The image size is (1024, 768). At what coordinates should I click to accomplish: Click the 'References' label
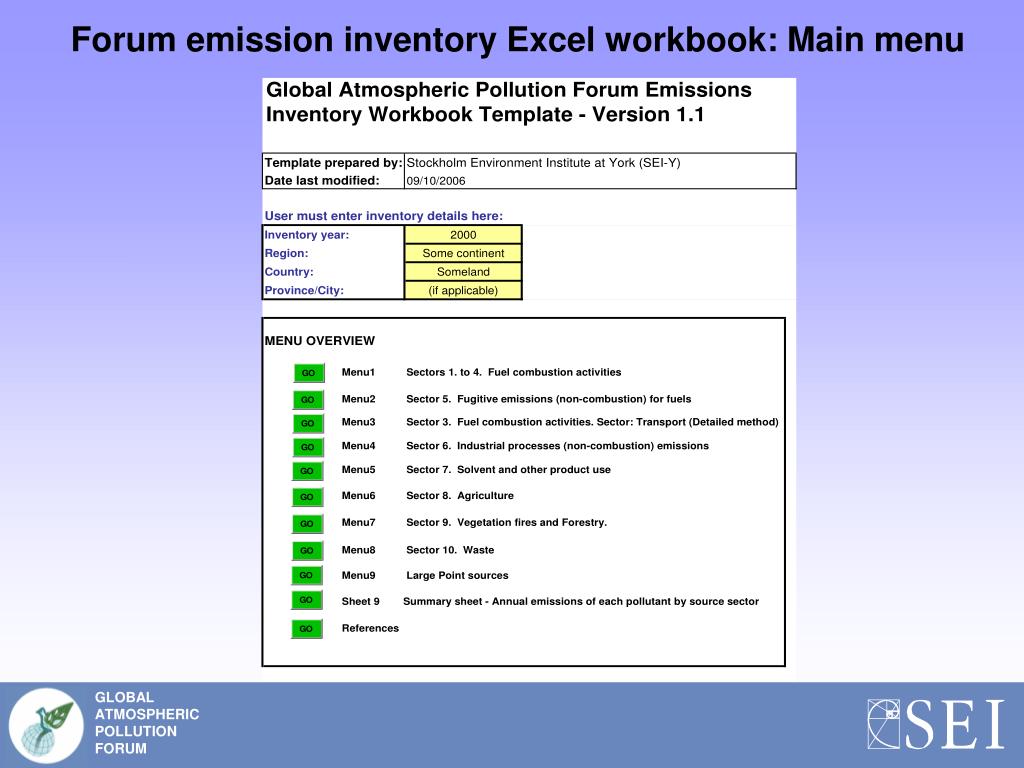pos(370,628)
